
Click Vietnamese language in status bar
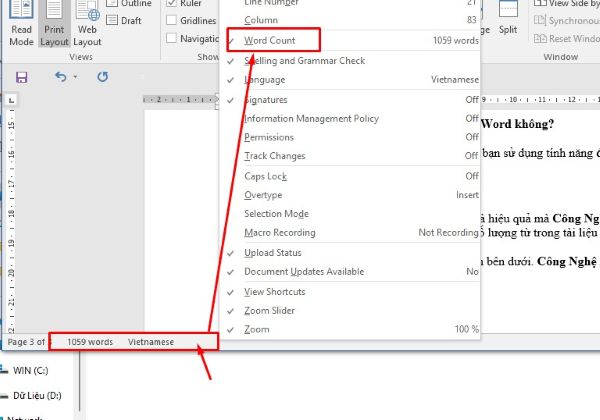coord(151,342)
